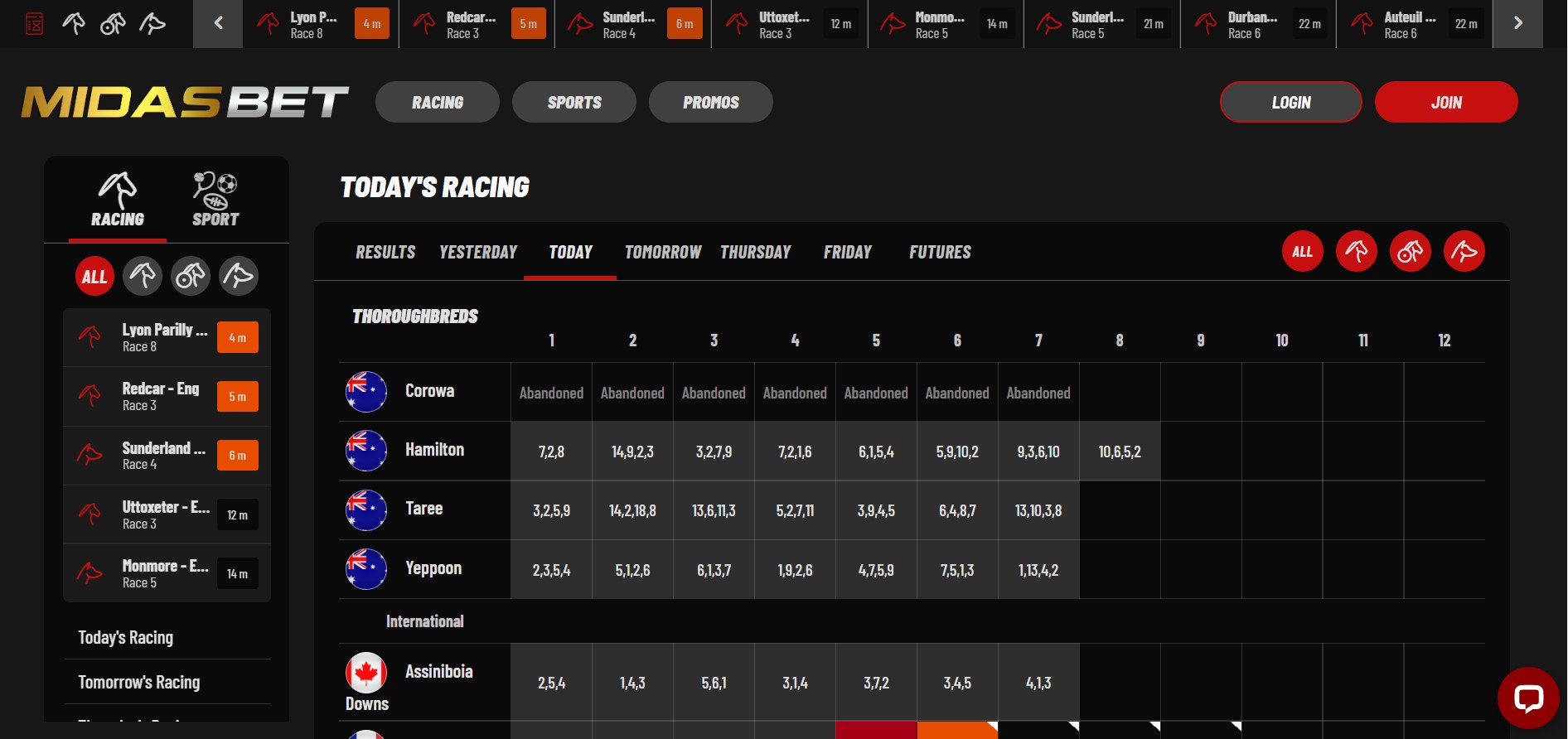This screenshot has width=1568, height=739.
Task: Toggle sidebar greyhound filter
Action: click(239, 276)
